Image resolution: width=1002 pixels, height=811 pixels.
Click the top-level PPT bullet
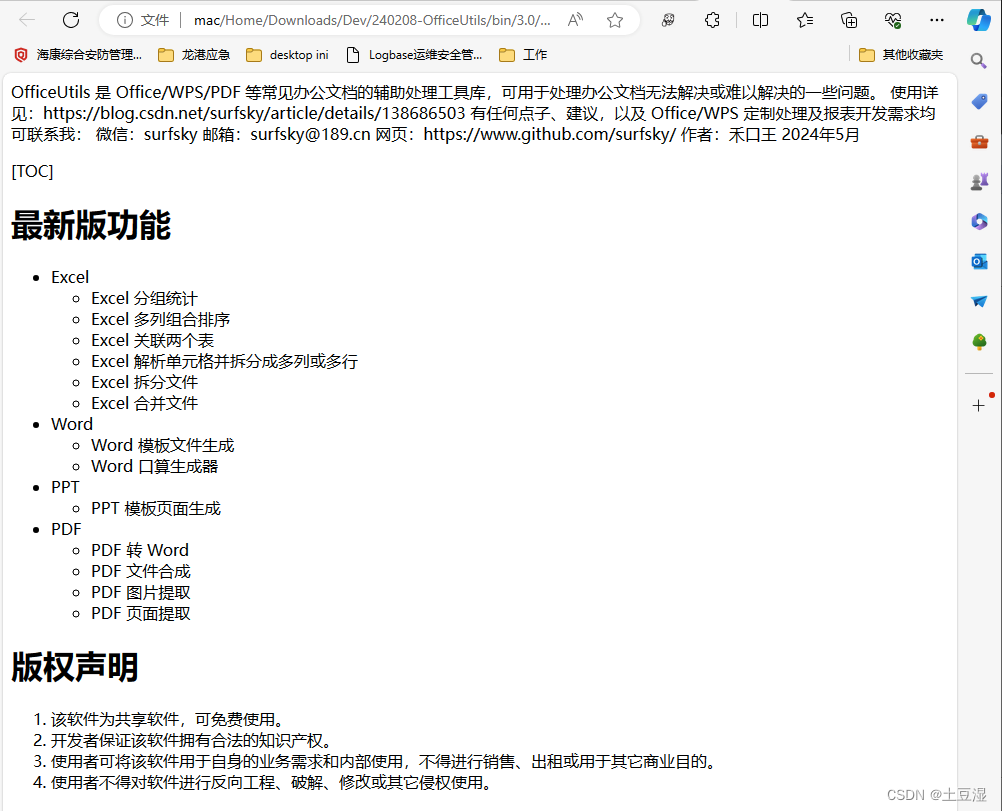pyautogui.click(x=65, y=488)
